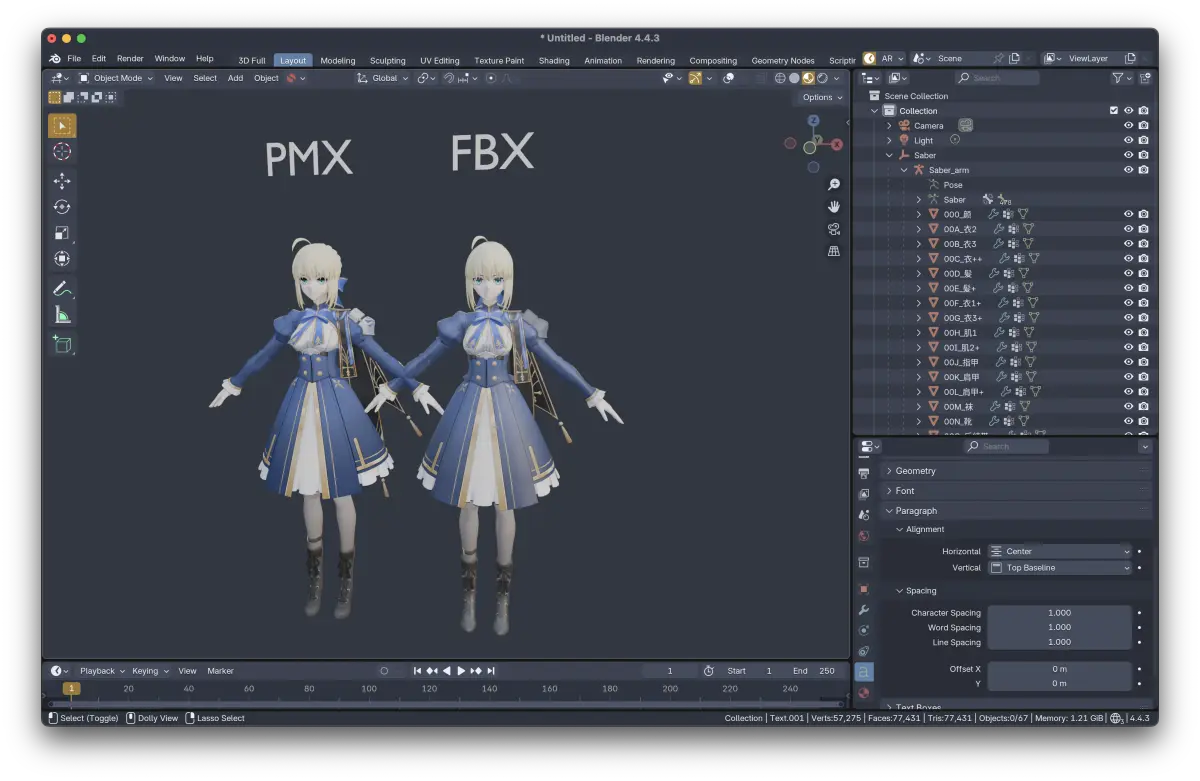Select the Measure tool

[x=62, y=315]
